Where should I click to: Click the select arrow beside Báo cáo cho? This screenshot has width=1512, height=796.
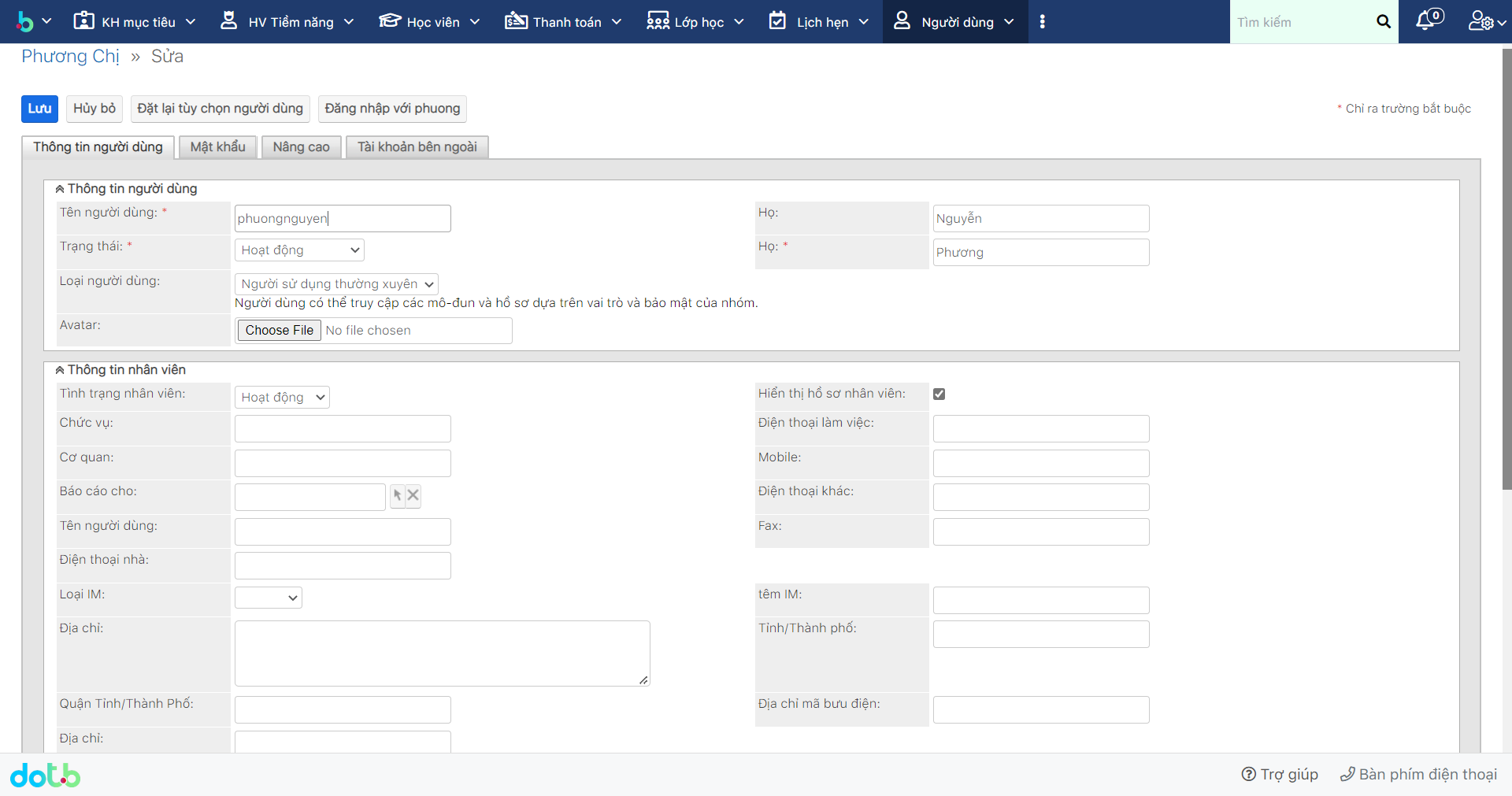[398, 495]
